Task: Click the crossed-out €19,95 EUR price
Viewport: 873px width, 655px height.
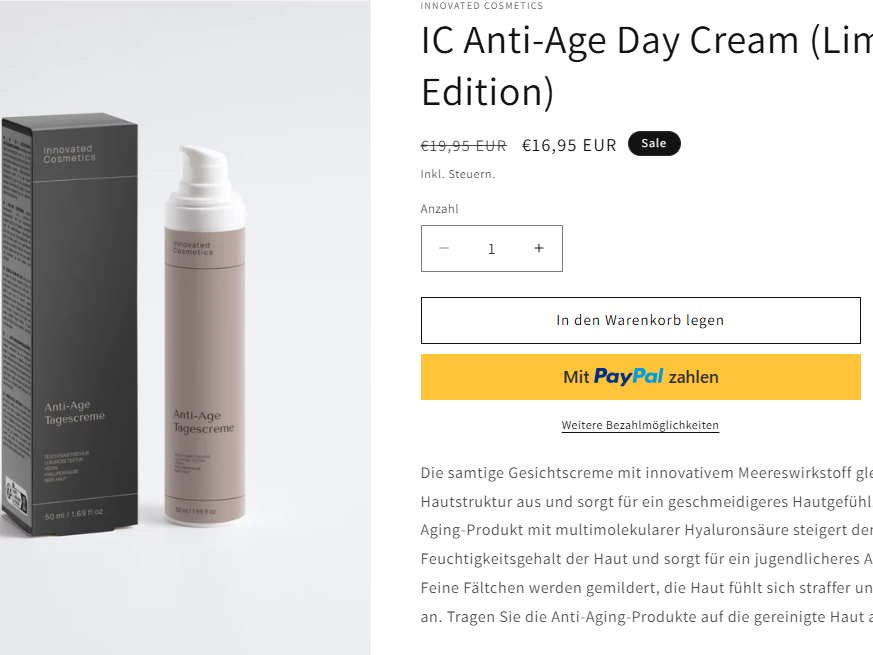Action: [x=463, y=145]
